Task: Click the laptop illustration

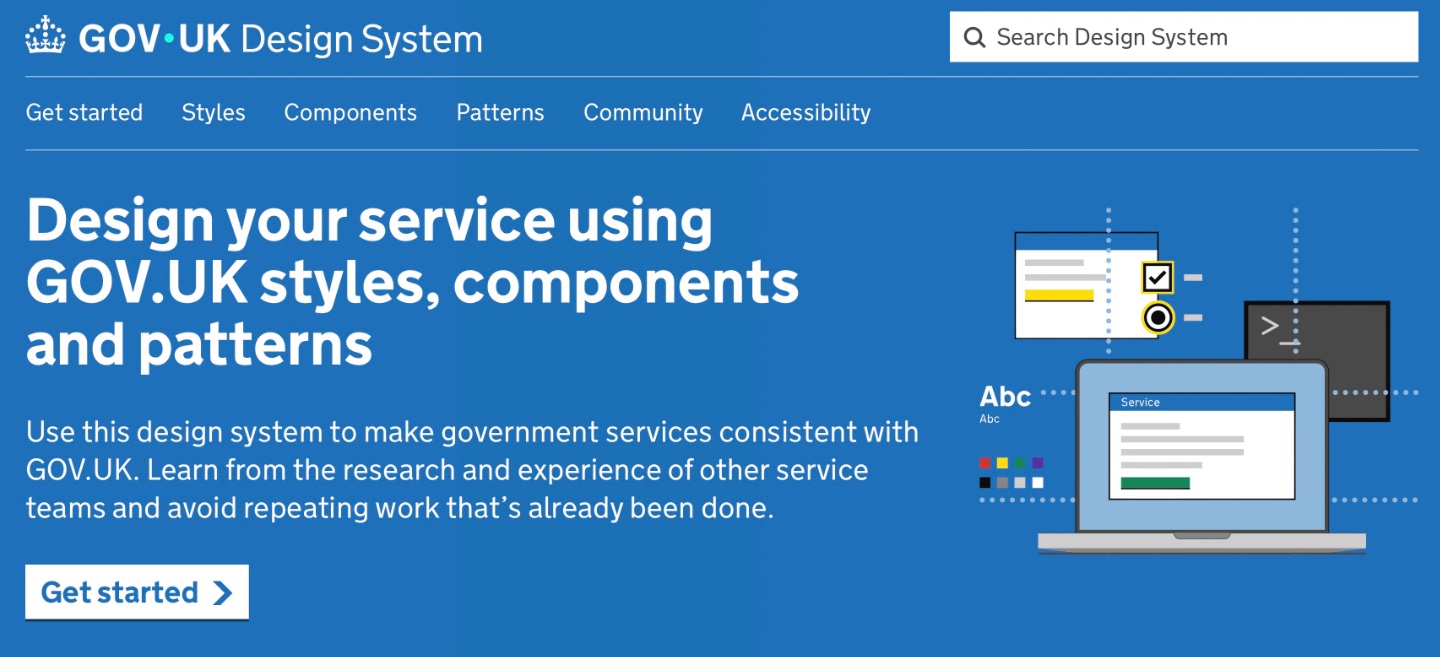Action: [x=1202, y=456]
